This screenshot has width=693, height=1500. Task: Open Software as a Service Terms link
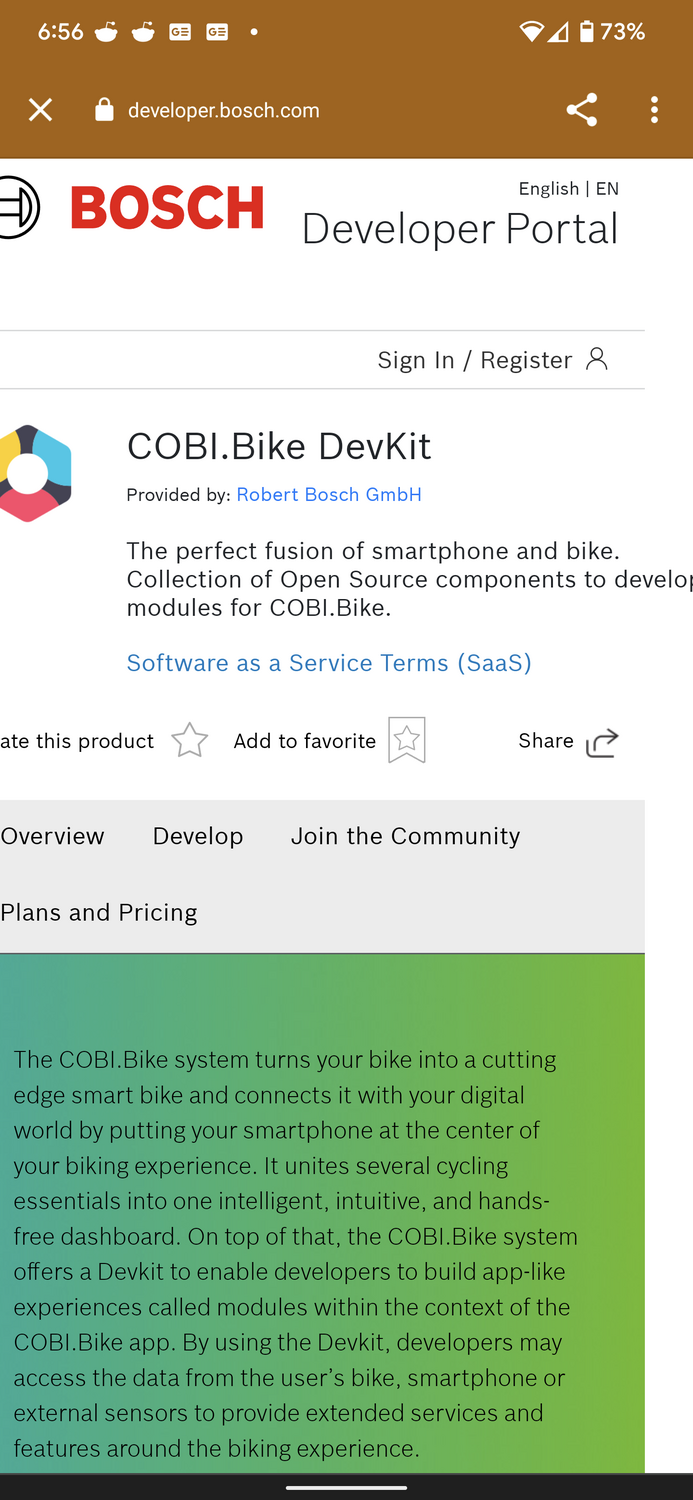(x=329, y=663)
